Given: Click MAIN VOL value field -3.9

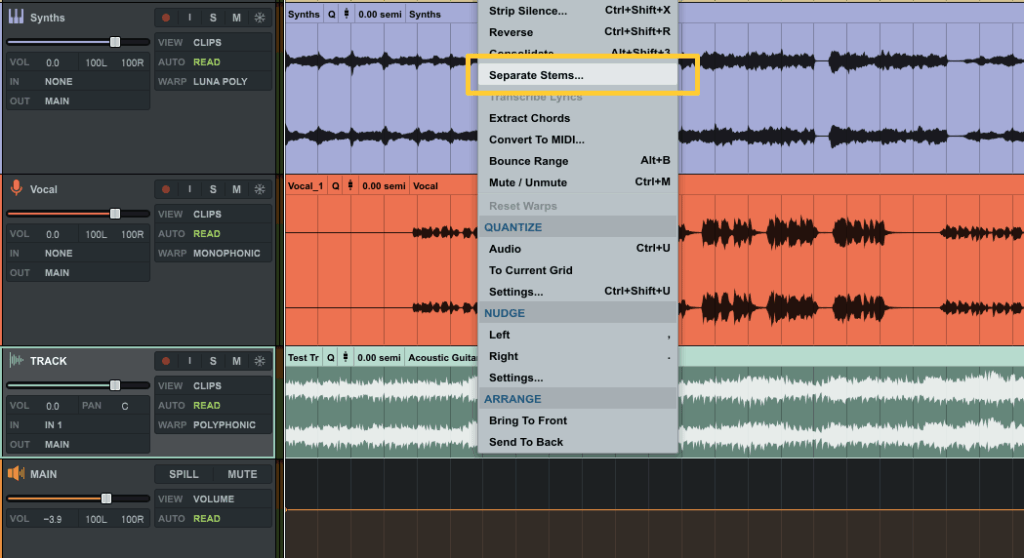Looking at the screenshot, I should tap(53, 519).
